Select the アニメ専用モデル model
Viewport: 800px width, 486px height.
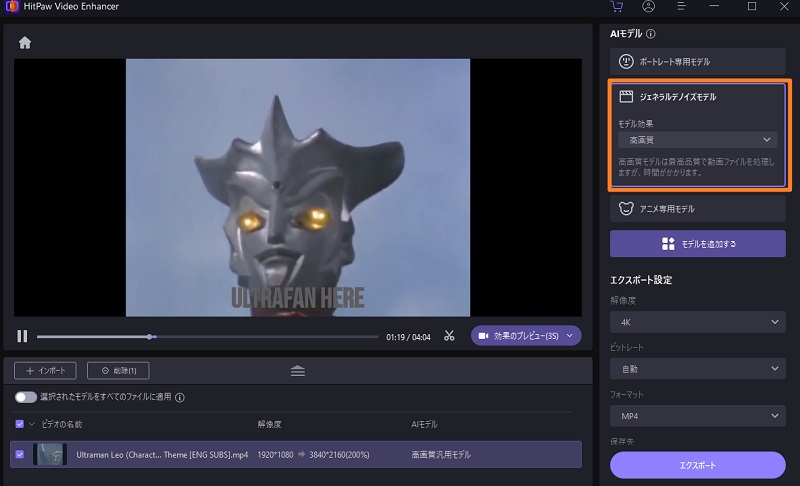[x=697, y=209]
